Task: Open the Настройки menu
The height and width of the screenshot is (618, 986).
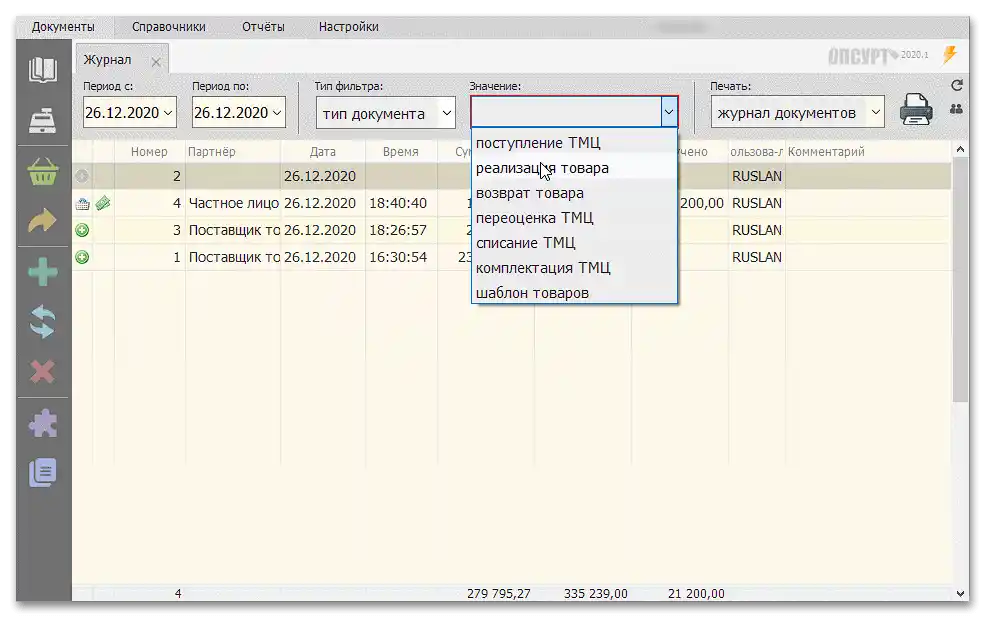Action: coord(348,27)
